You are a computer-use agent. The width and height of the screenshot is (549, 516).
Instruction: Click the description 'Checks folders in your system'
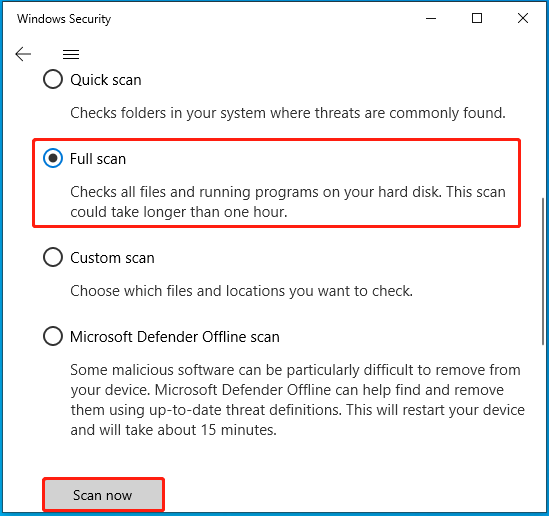(288, 113)
